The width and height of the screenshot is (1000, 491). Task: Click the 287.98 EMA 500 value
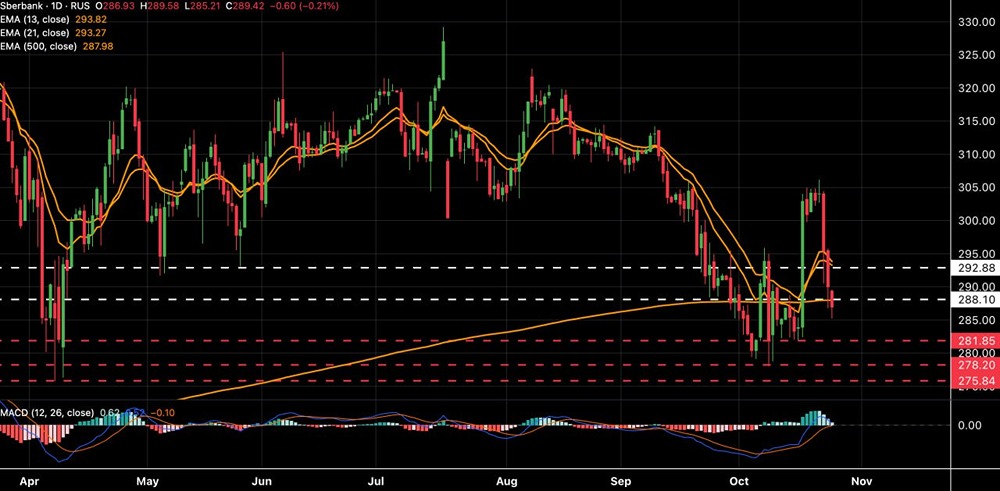point(98,47)
